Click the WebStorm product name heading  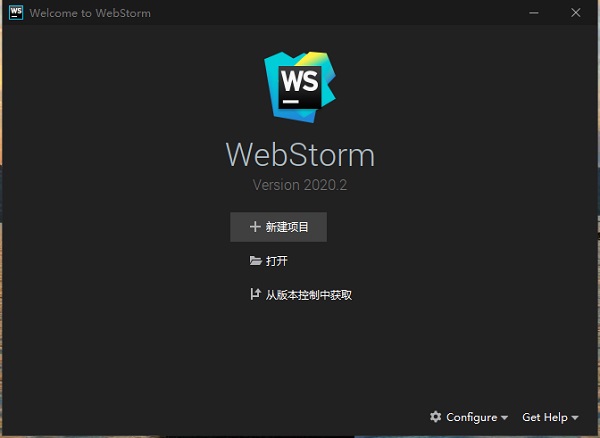[x=300, y=155]
